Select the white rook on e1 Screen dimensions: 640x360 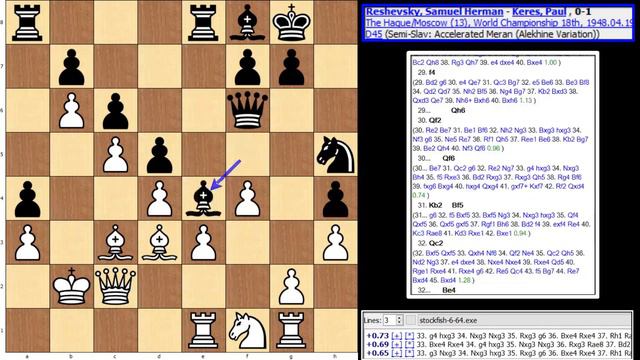[x=203, y=331]
